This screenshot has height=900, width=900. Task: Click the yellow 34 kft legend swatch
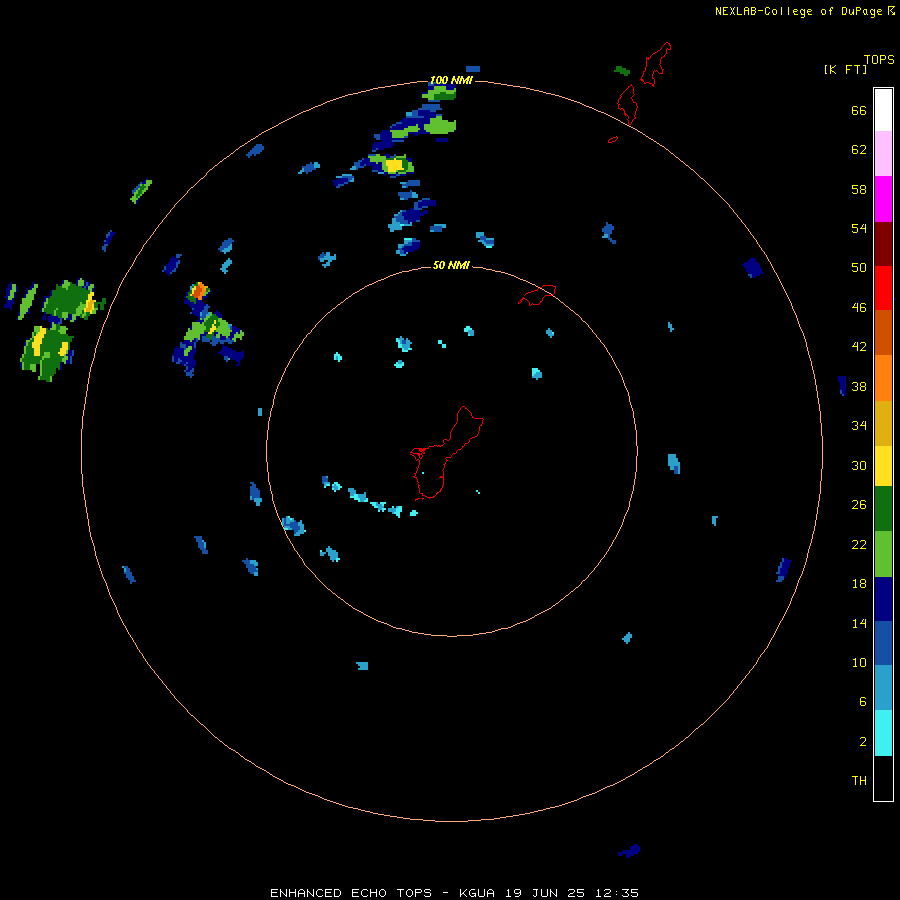click(883, 466)
